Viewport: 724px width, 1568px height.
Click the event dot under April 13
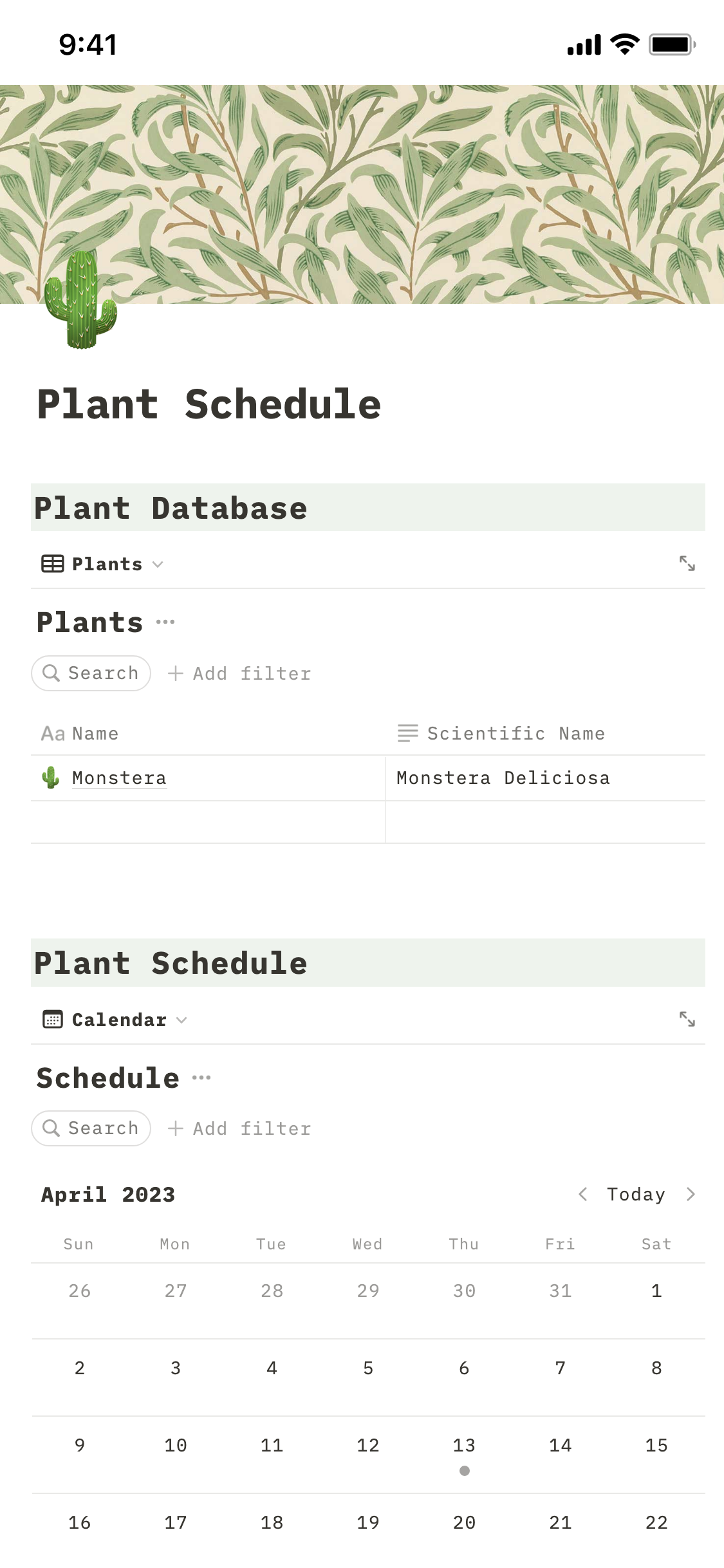click(464, 1470)
